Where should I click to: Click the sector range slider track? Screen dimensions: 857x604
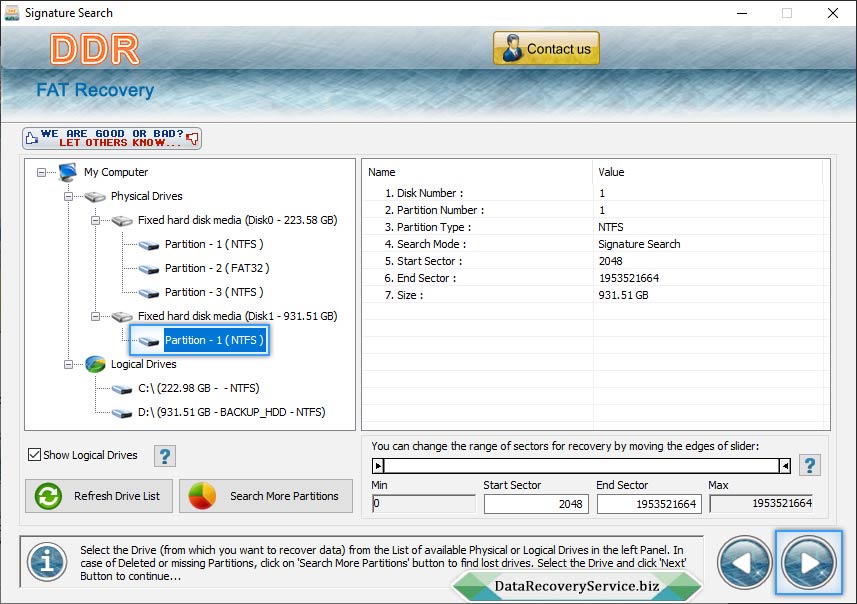pos(582,466)
